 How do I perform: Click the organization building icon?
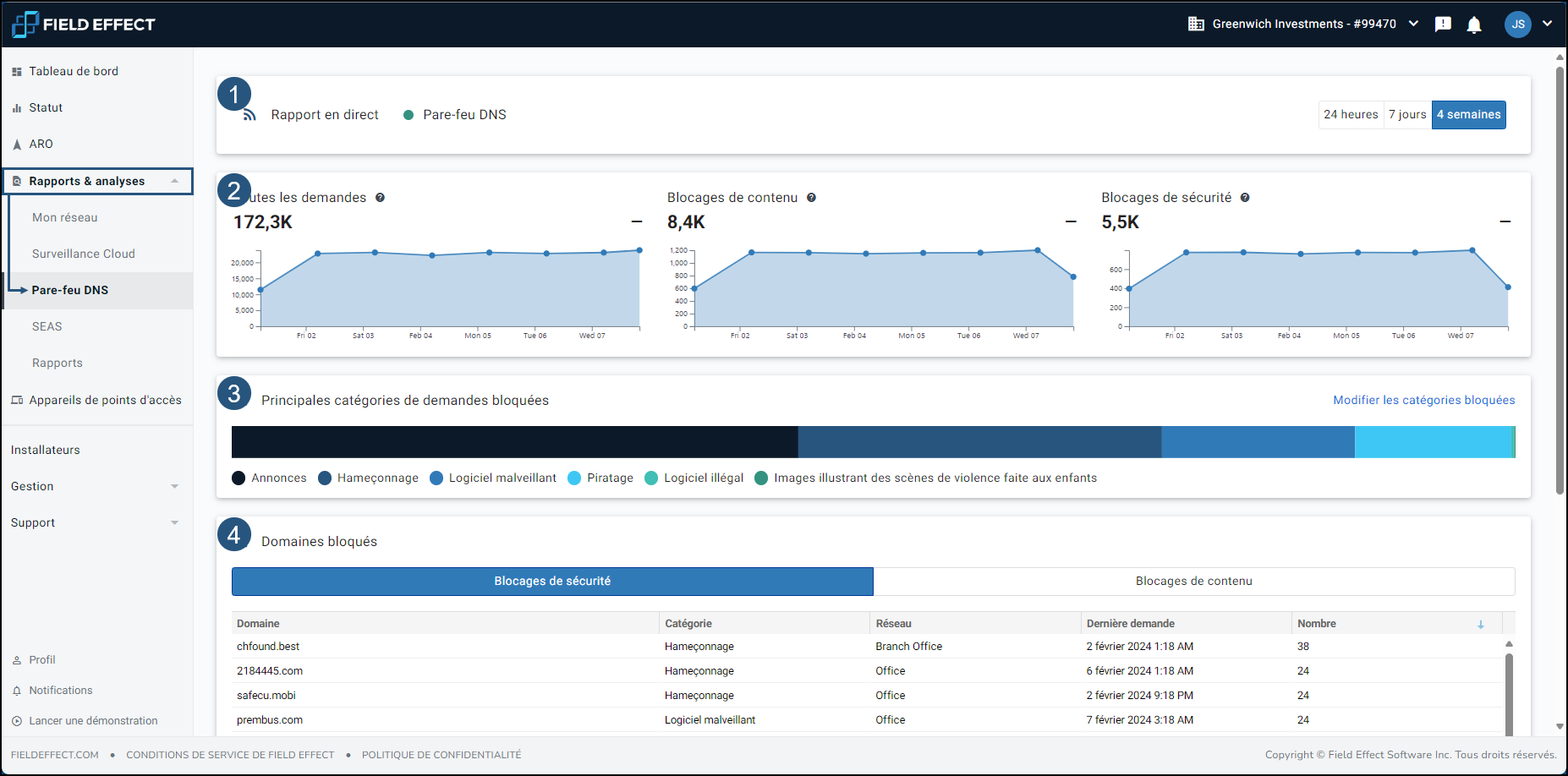point(1196,24)
